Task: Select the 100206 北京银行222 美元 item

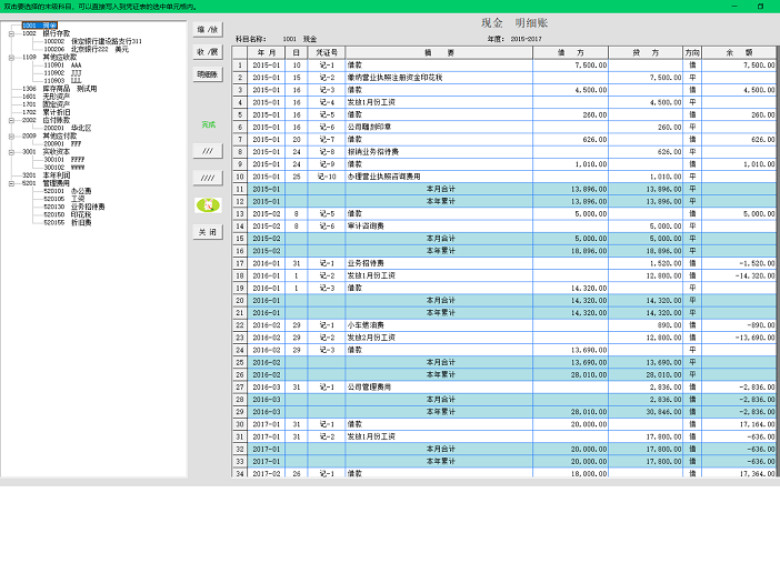Action: (86, 49)
